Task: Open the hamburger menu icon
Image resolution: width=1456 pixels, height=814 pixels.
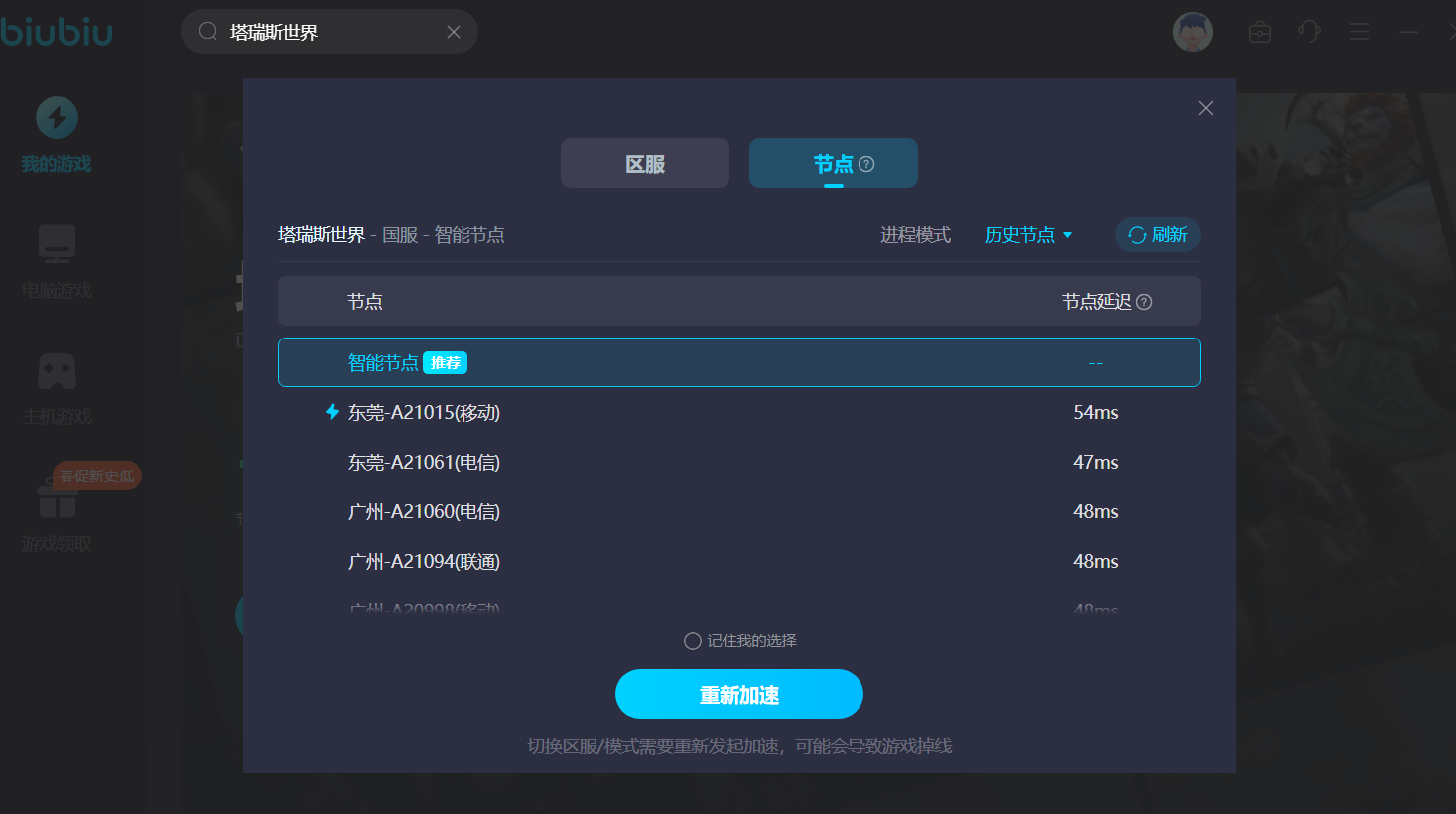Action: 1359,32
